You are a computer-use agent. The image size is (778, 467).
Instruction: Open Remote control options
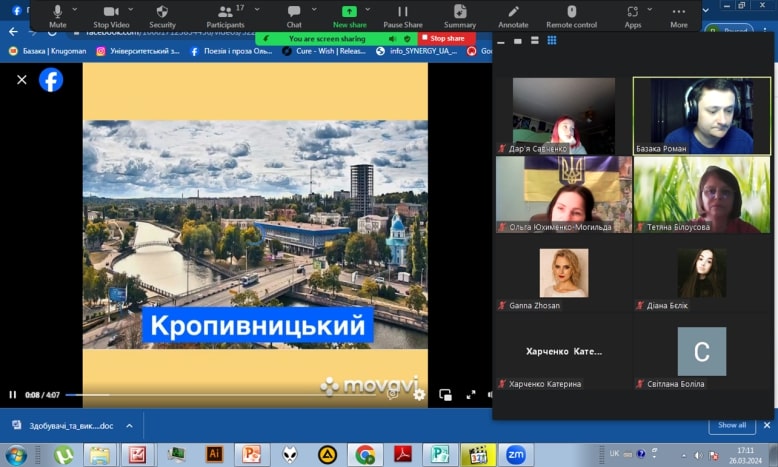pyautogui.click(x=572, y=14)
